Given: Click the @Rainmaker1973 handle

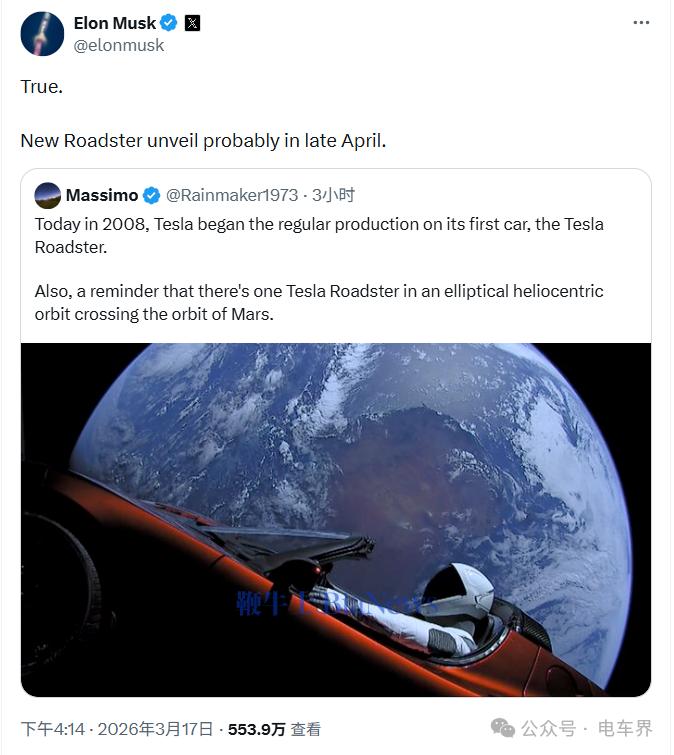Looking at the screenshot, I should pyautogui.click(x=234, y=195).
